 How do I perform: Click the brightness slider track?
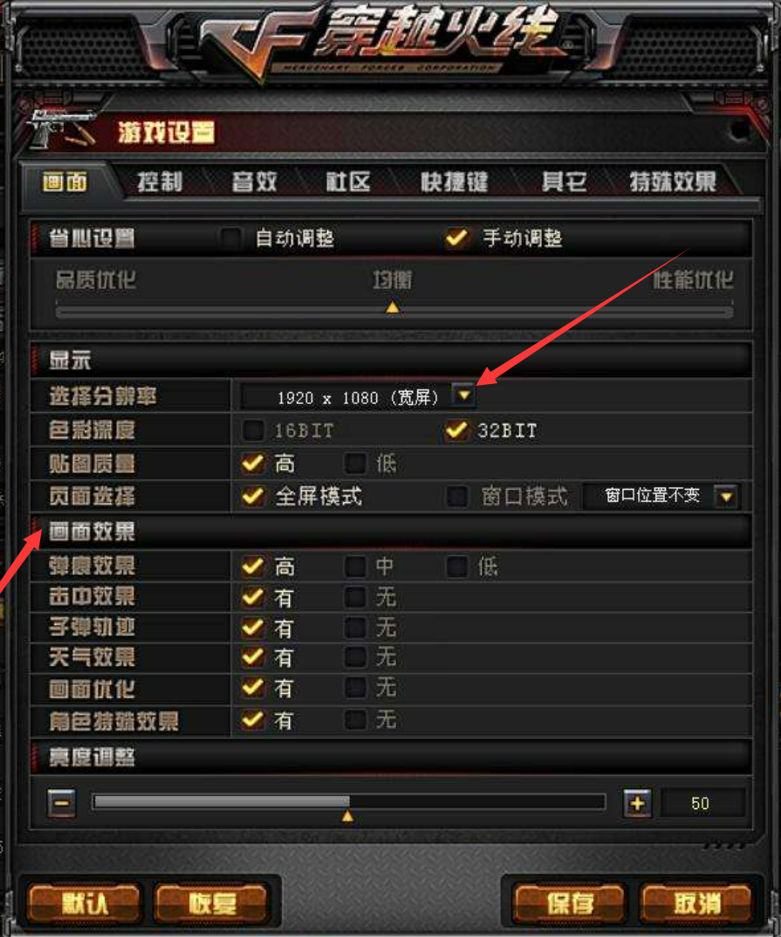(x=349, y=802)
